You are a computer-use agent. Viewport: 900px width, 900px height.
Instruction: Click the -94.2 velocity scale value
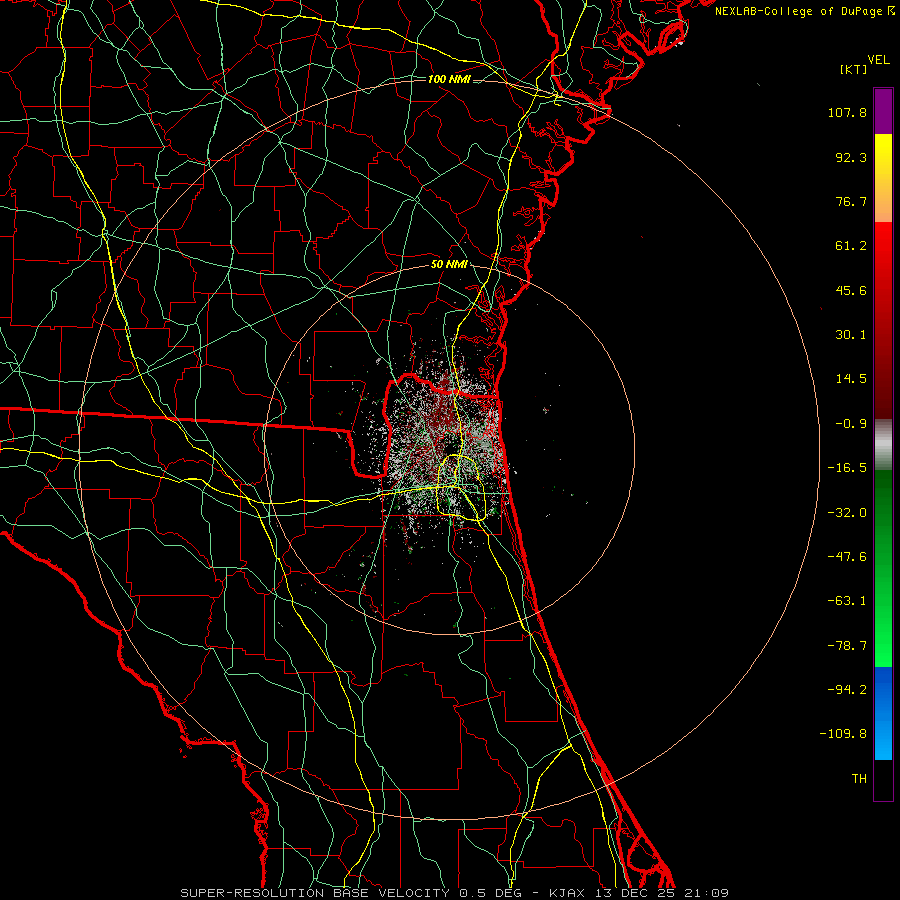click(x=847, y=689)
